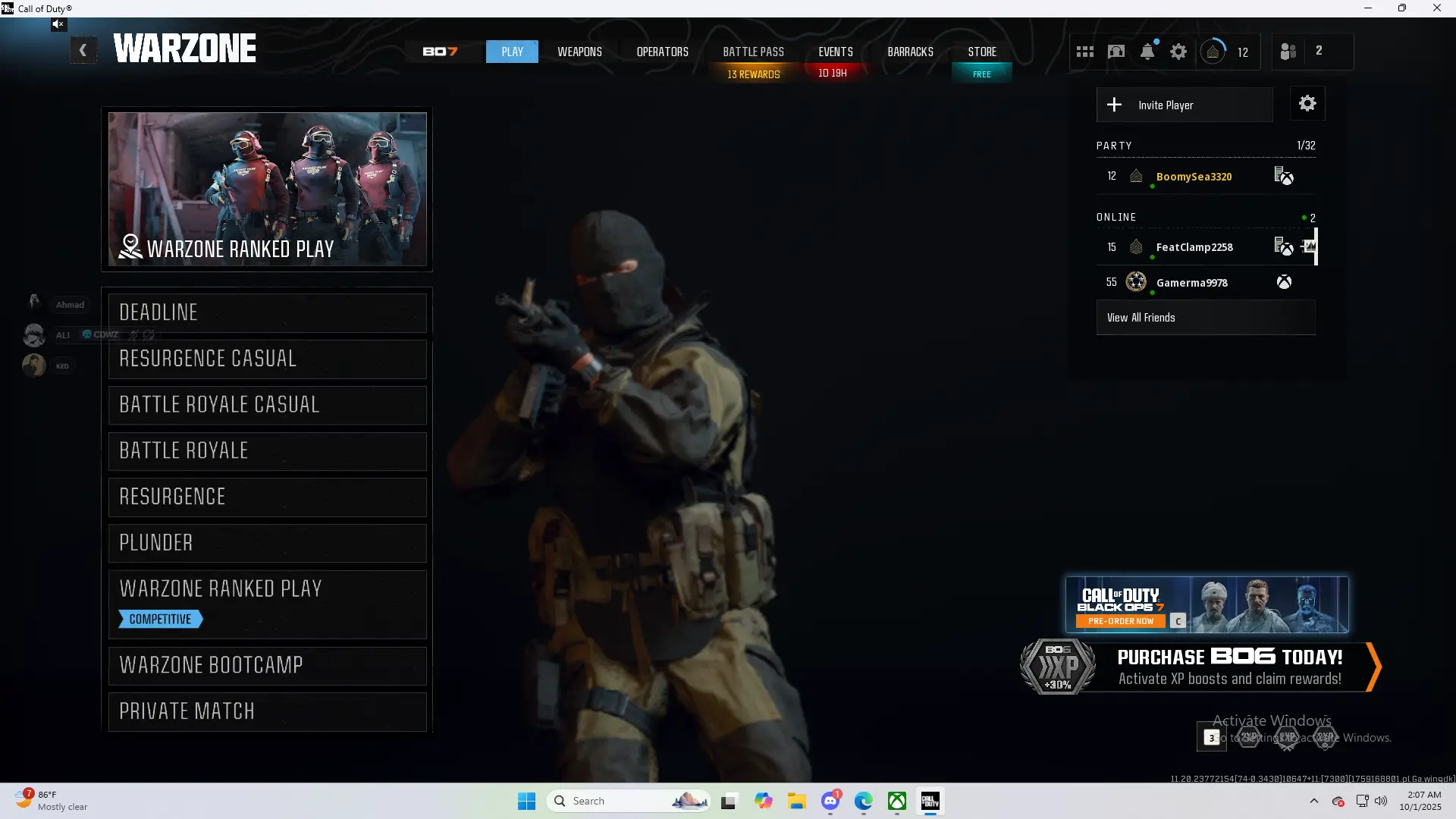Click the back arrow next to Warzone logo
This screenshot has height=819, width=1456.
[x=83, y=51]
